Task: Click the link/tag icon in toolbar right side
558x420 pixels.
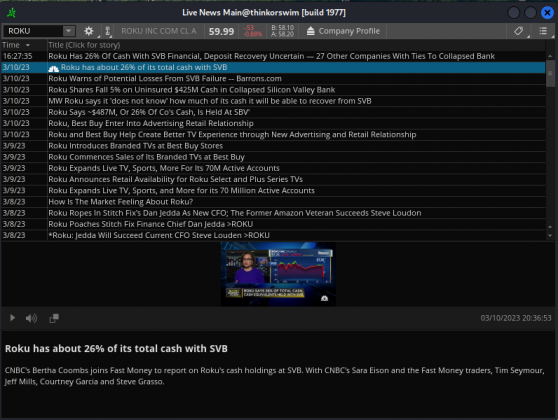Action: (x=518, y=31)
